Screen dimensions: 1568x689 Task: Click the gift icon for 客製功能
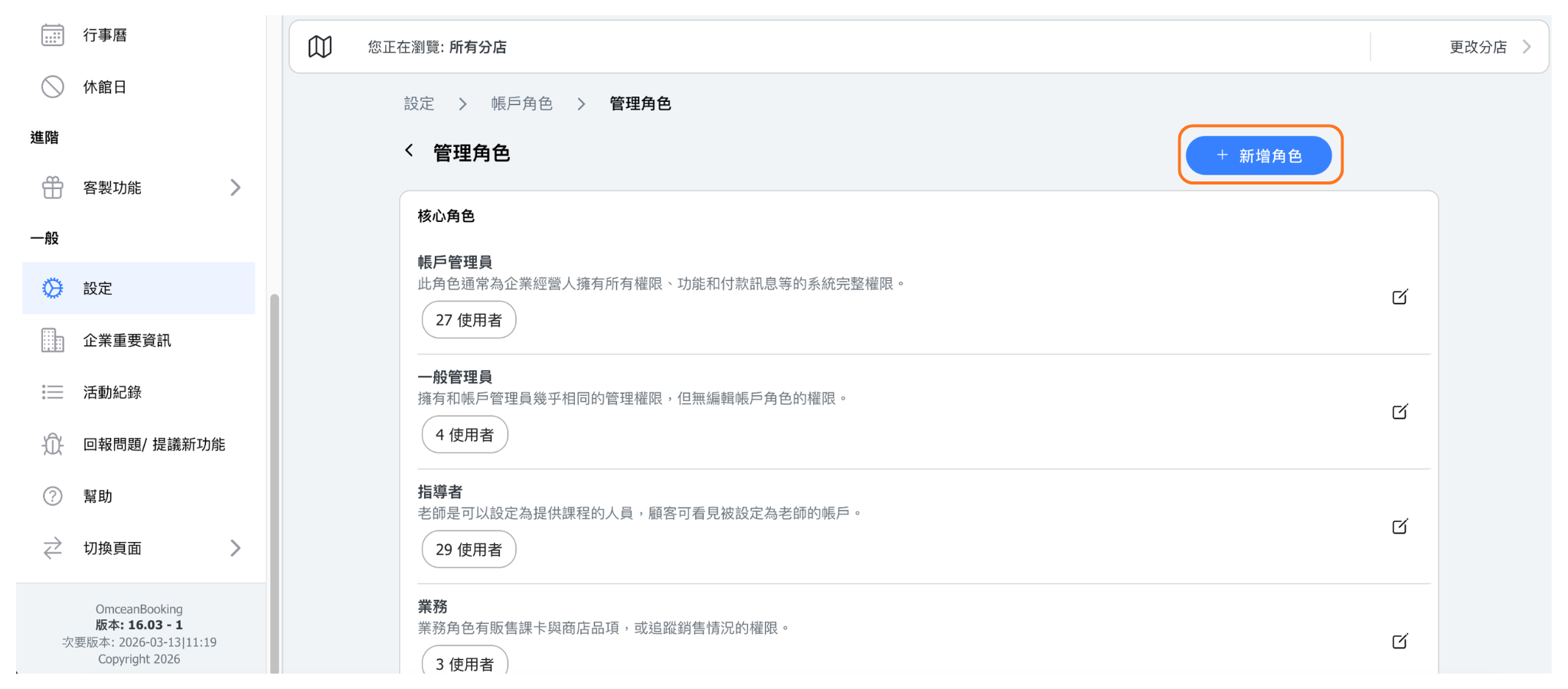pyautogui.click(x=52, y=188)
